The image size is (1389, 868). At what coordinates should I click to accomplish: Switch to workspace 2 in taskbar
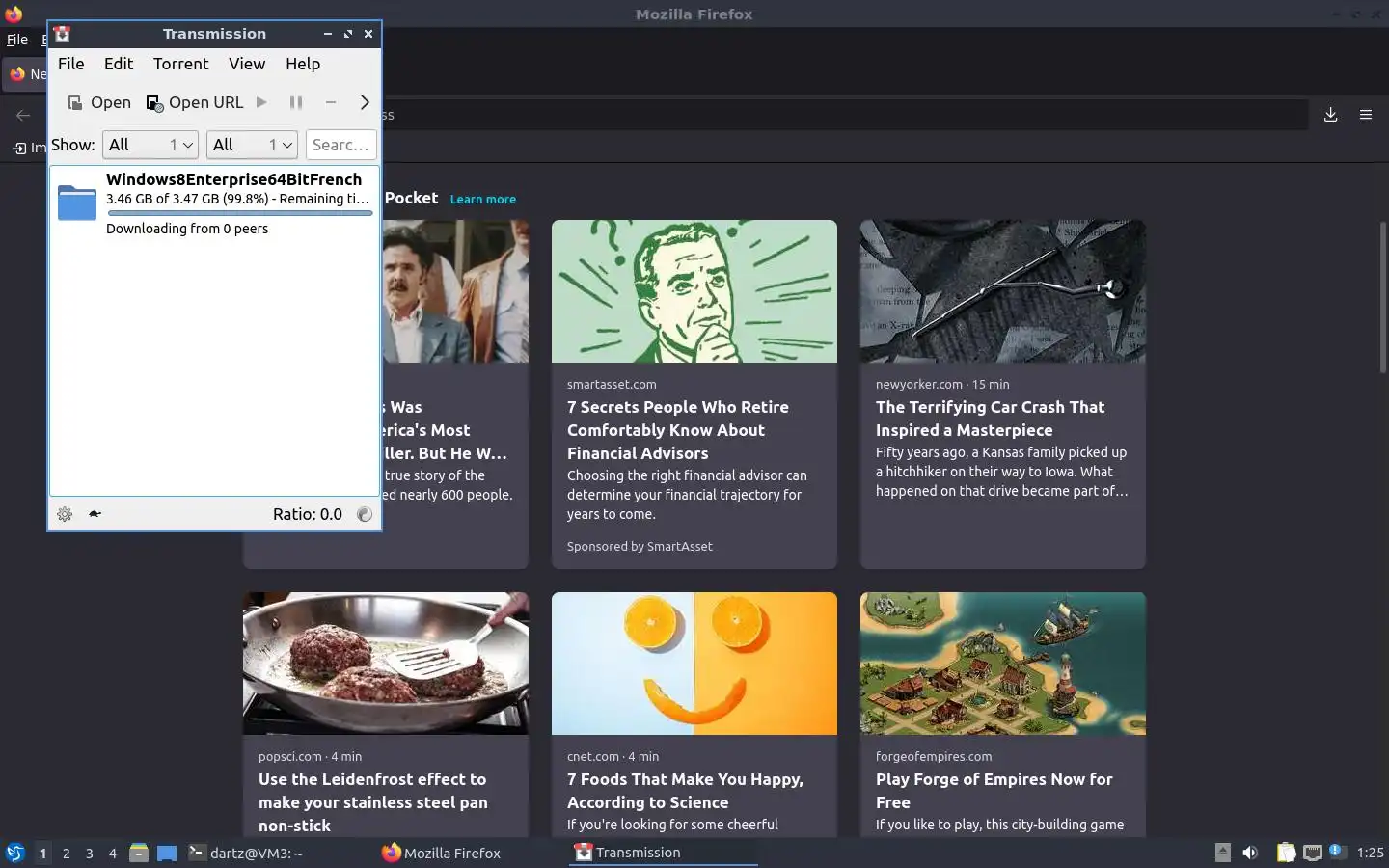[x=66, y=853]
